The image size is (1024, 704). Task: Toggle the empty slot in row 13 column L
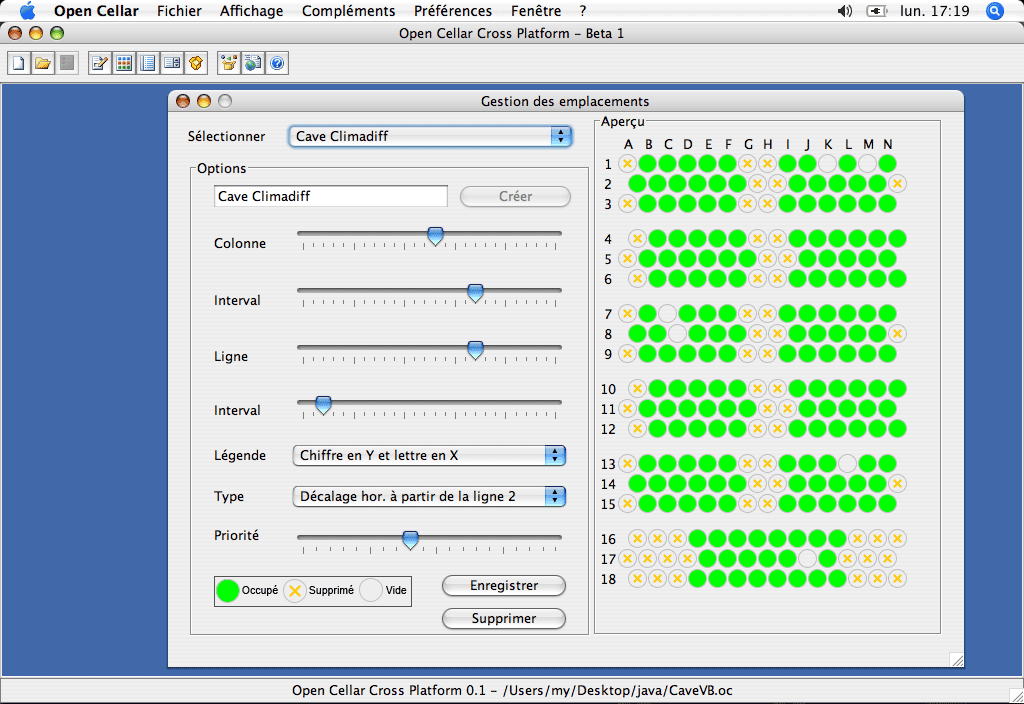(847, 464)
